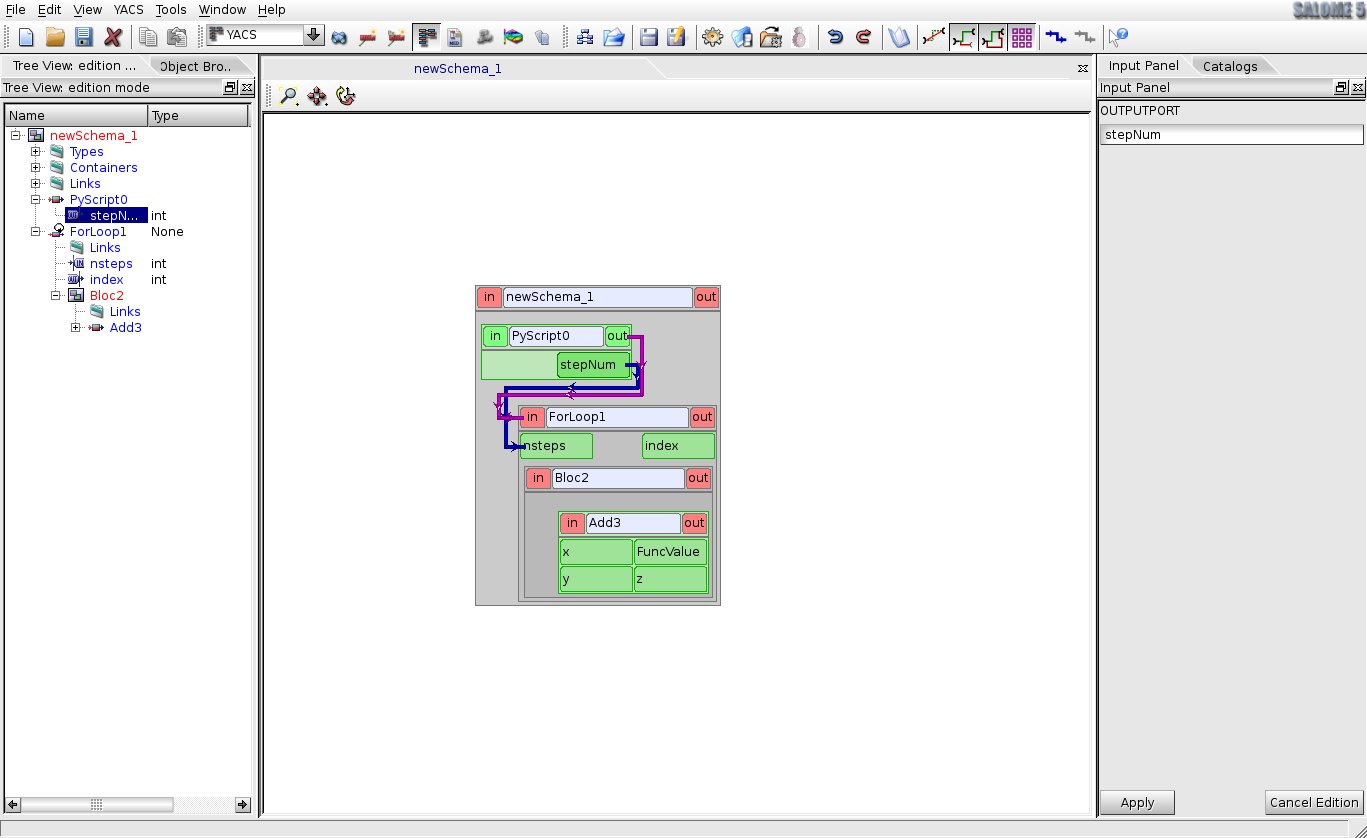Click the Save floppy disk icon

pos(84,37)
